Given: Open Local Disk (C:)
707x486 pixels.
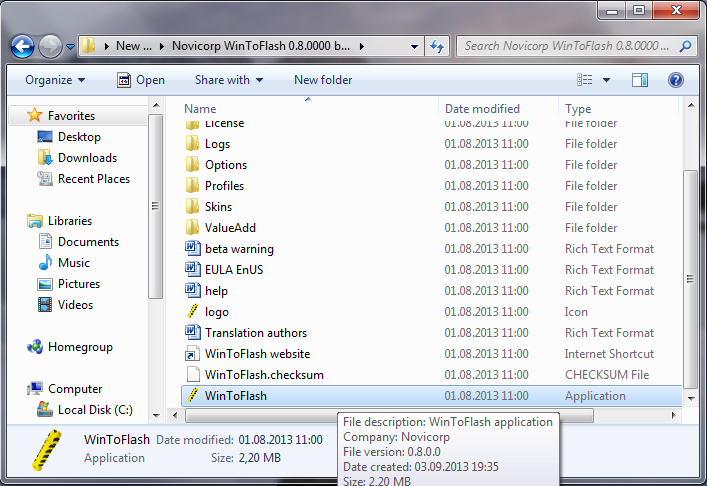Looking at the screenshot, I should 95,410.
